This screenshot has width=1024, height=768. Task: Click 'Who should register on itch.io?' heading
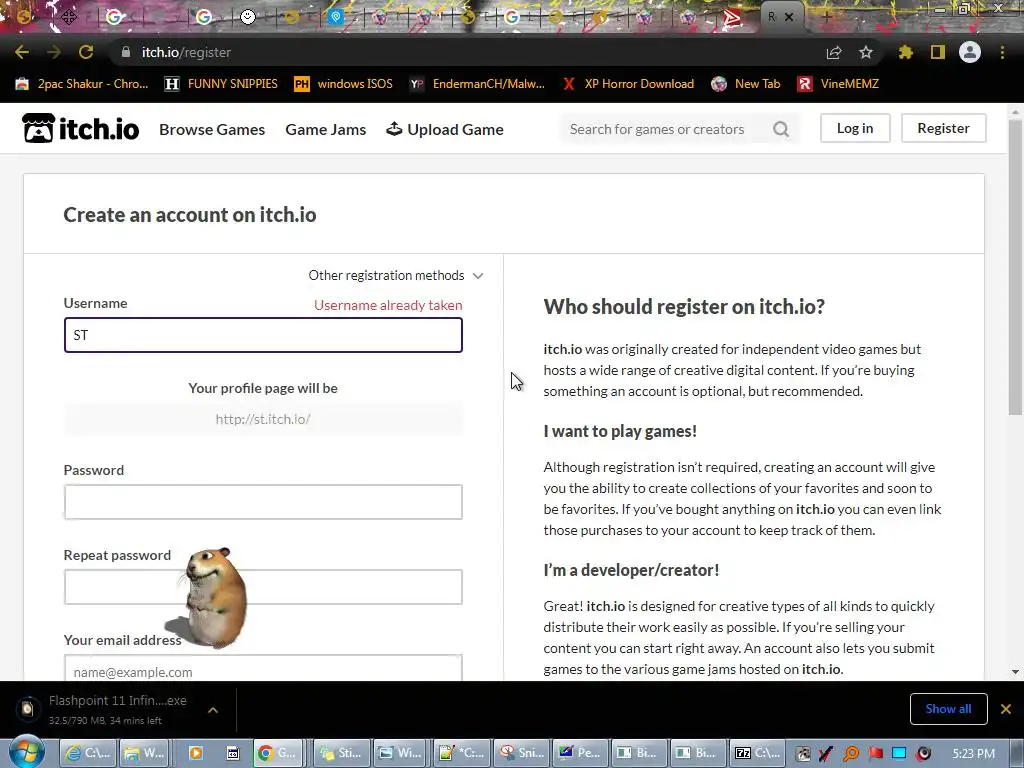(x=684, y=306)
